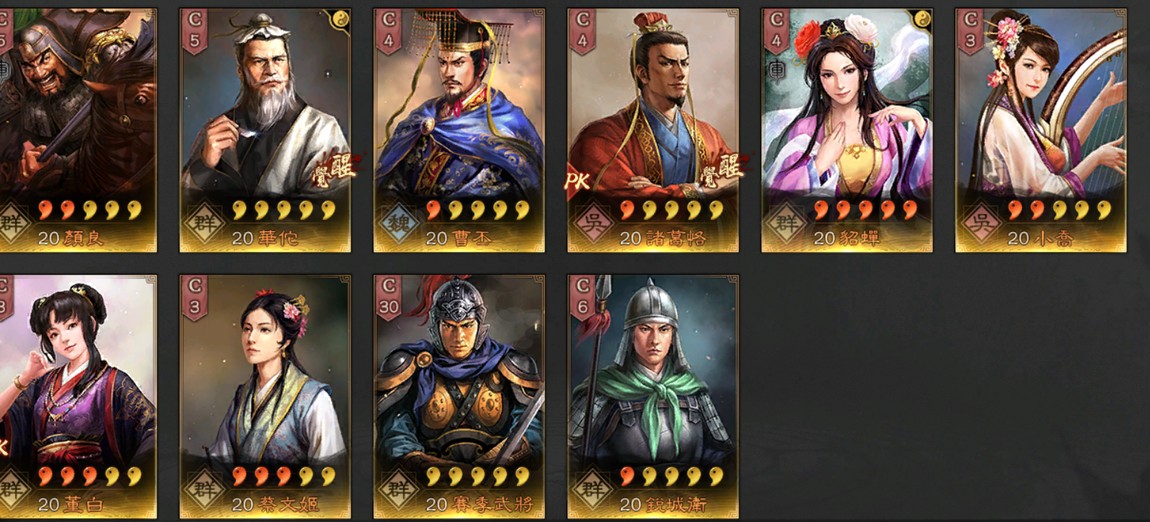Open the 曹丕 emperor card

click(459, 130)
